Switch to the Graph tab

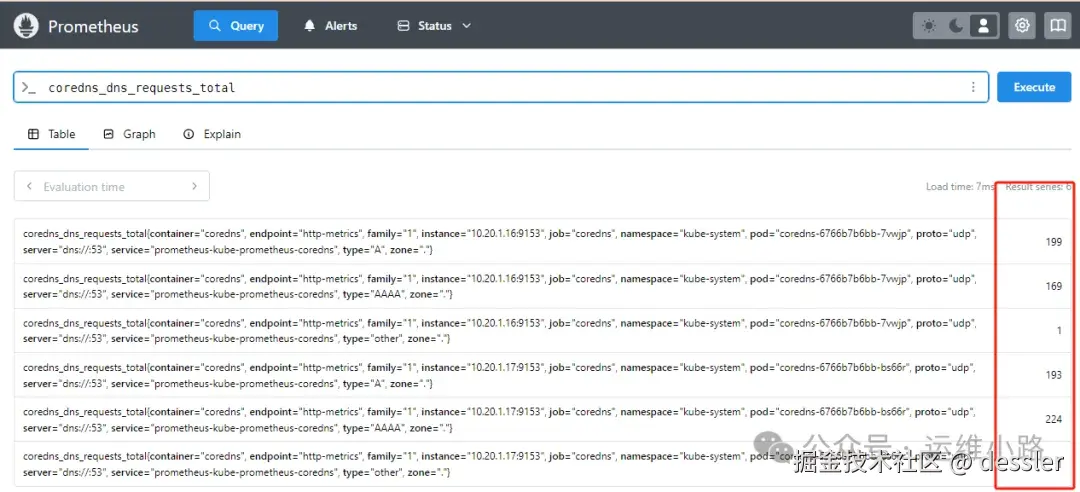tap(129, 134)
